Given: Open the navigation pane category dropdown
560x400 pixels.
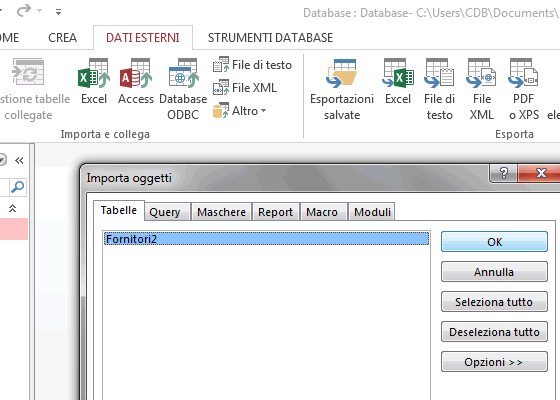Looking at the screenshot, I should pos(2,160).
